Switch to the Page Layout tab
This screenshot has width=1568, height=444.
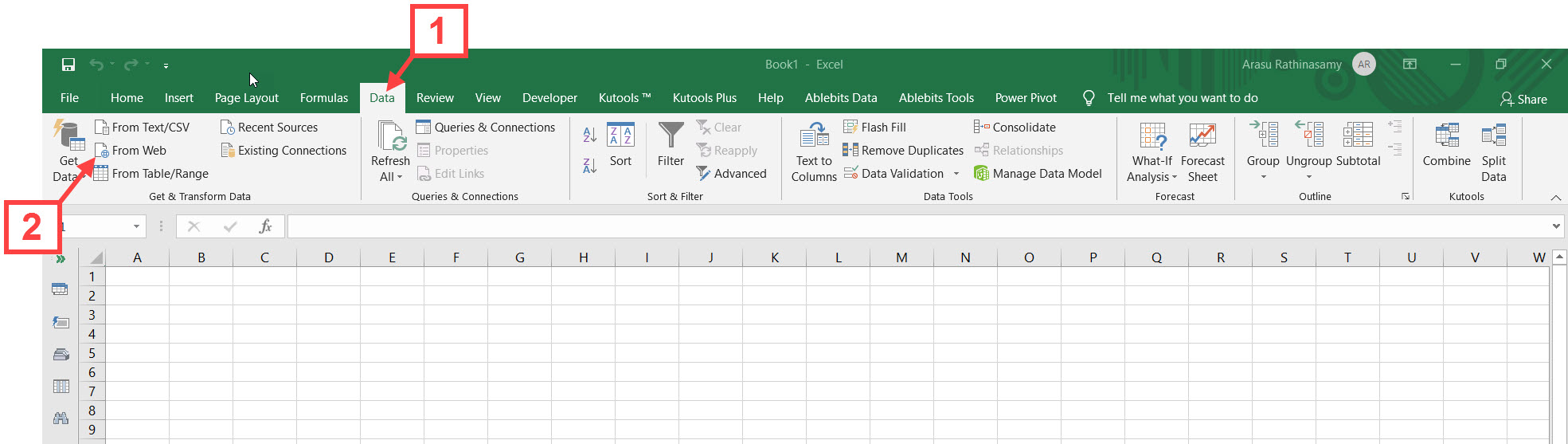[246, 98]
